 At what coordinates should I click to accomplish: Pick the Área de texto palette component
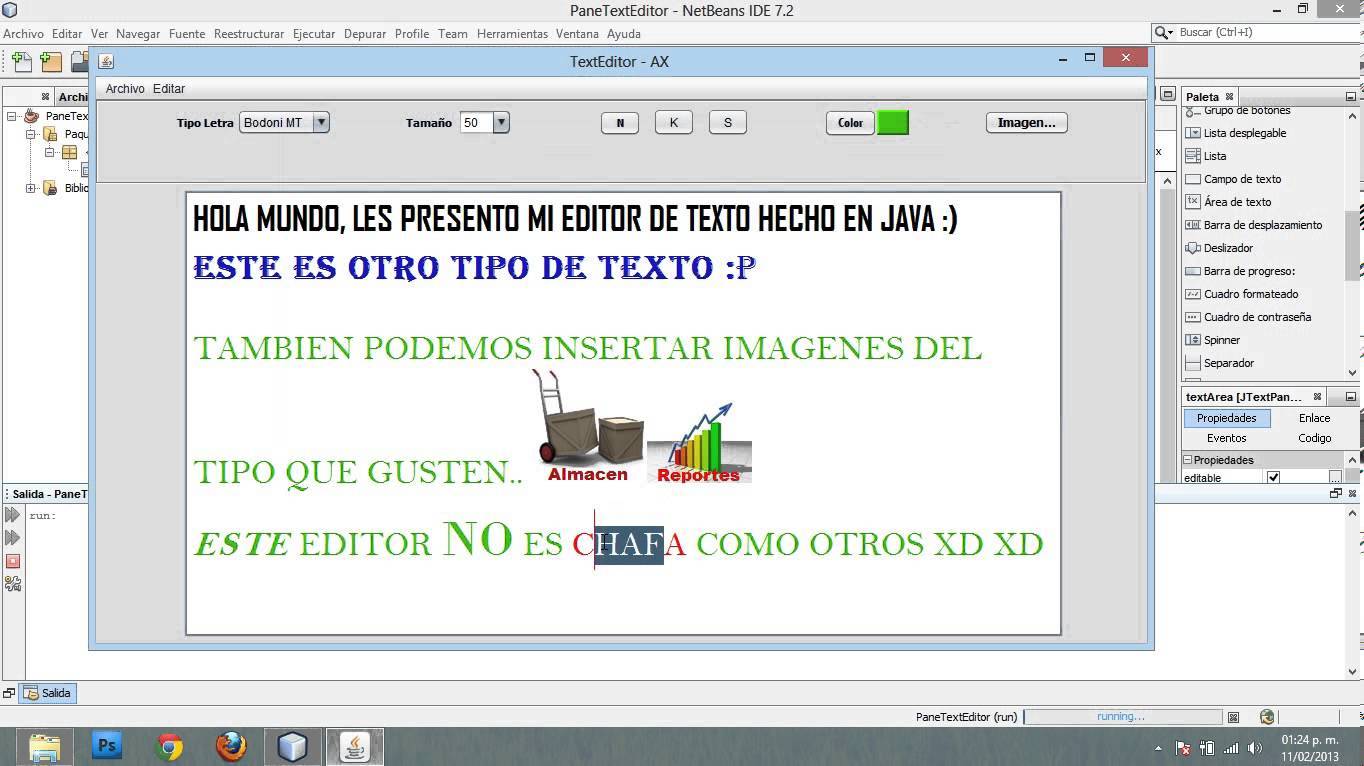point(1228,202)
